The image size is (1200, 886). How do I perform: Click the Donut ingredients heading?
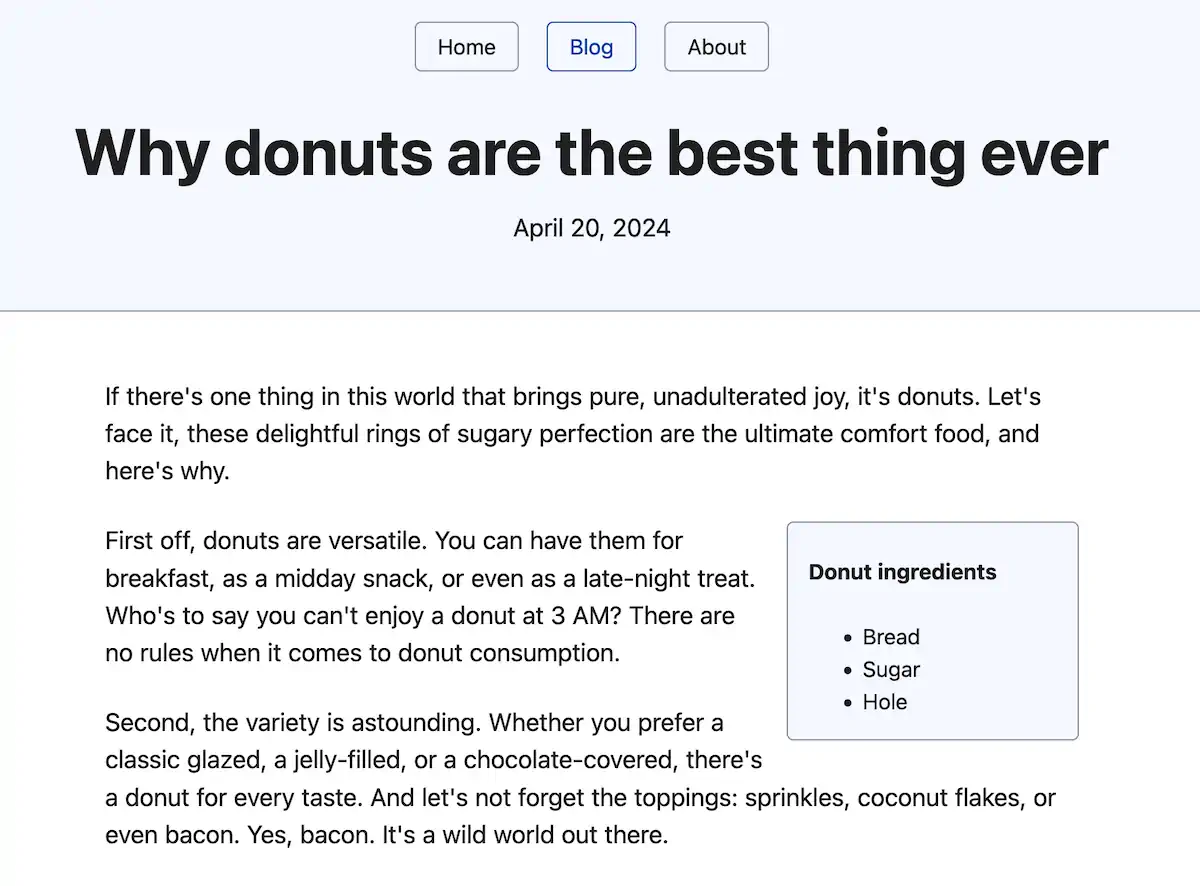pyautogui.click(x=902, y=572)
